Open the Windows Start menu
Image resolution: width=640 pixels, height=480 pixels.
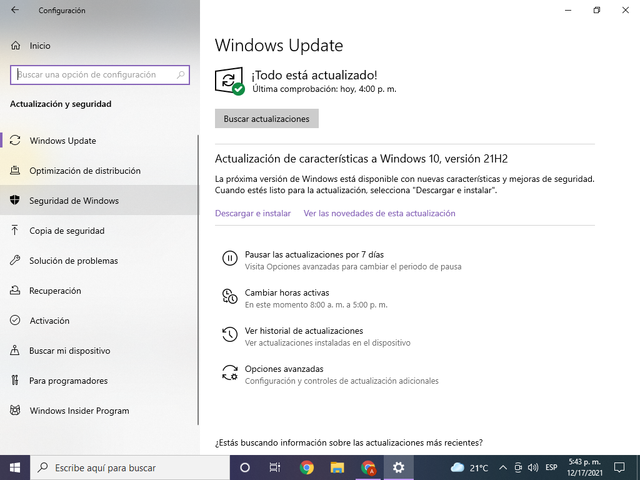[15, 468]
